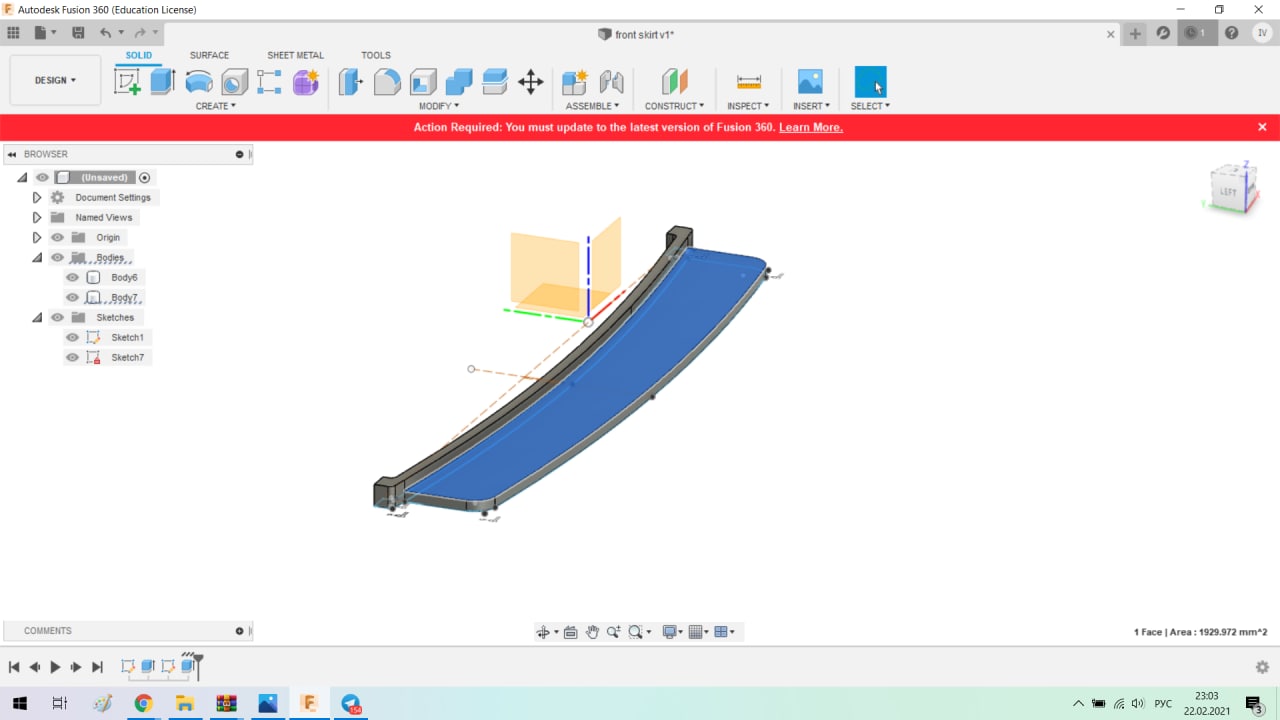
Task: Switch to the TOOLS tab
Action: [x=376, y=56]
